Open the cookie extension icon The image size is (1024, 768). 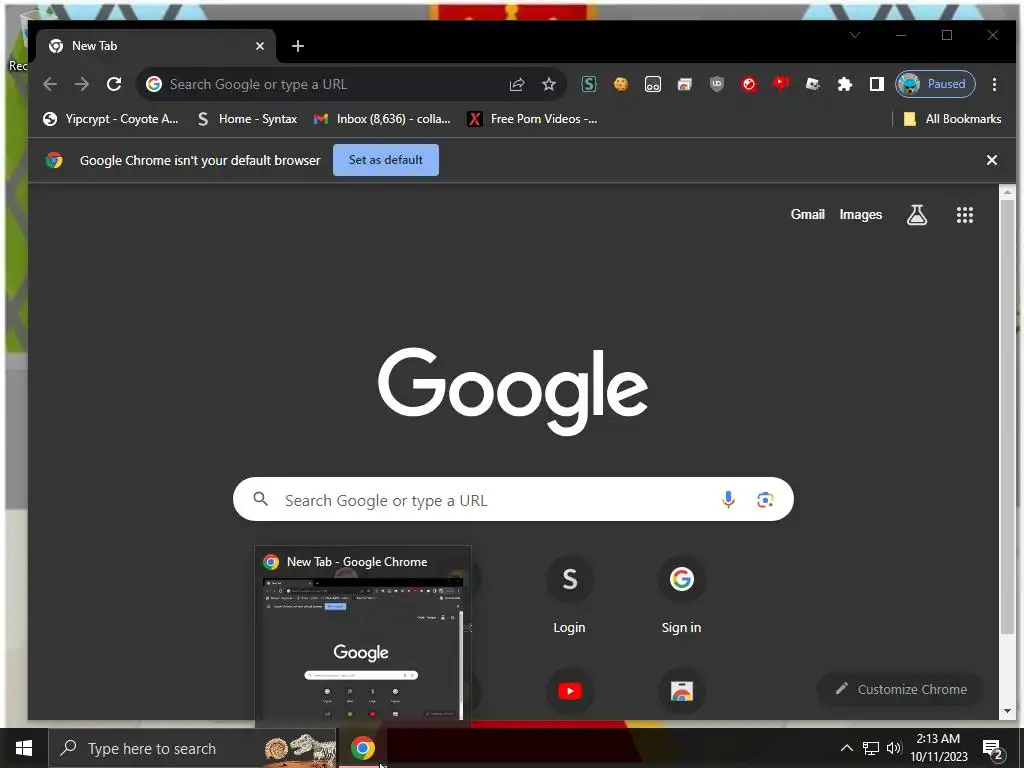621,84
